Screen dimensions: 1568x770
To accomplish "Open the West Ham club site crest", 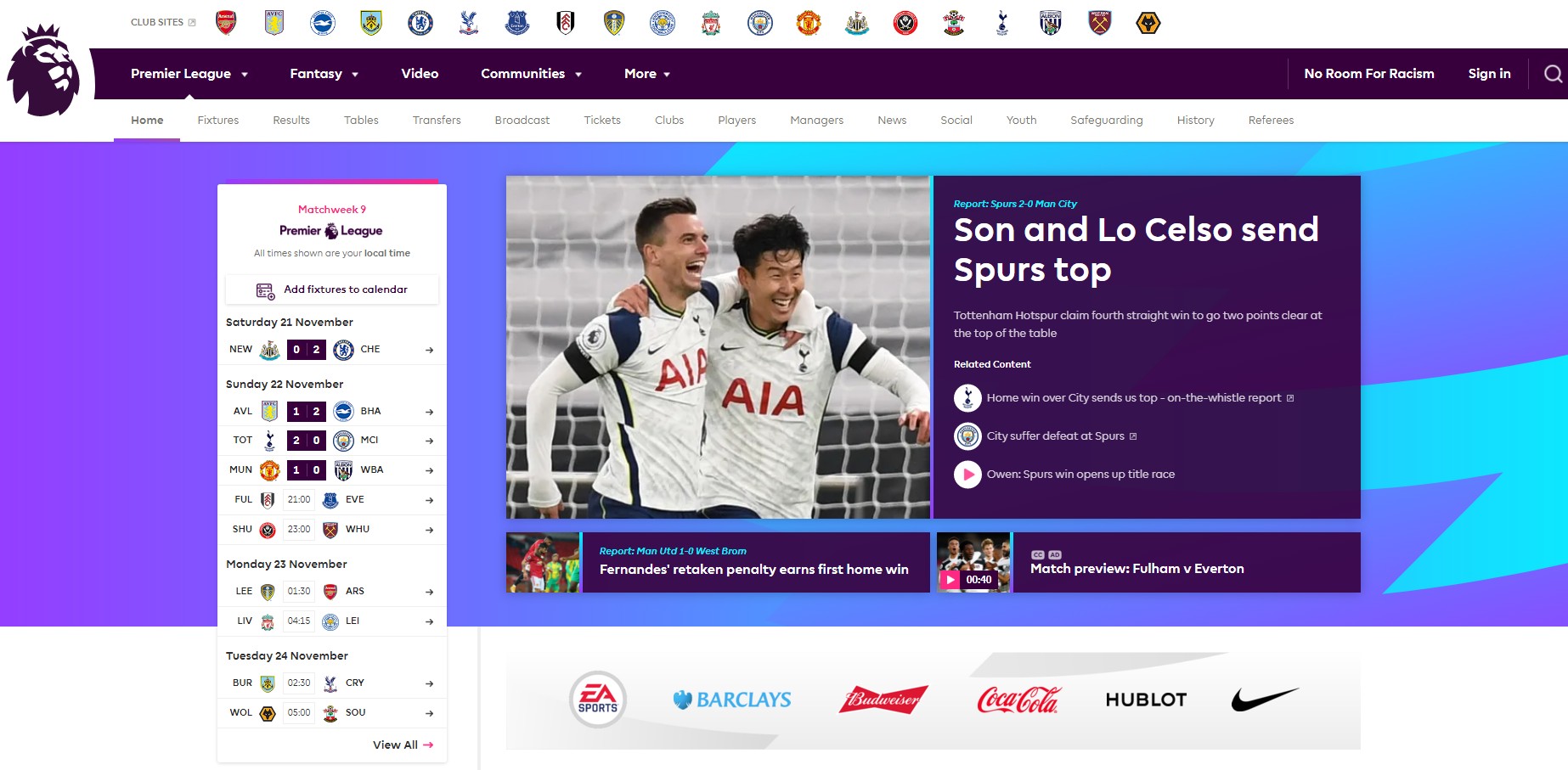I will pos(1100,23).
